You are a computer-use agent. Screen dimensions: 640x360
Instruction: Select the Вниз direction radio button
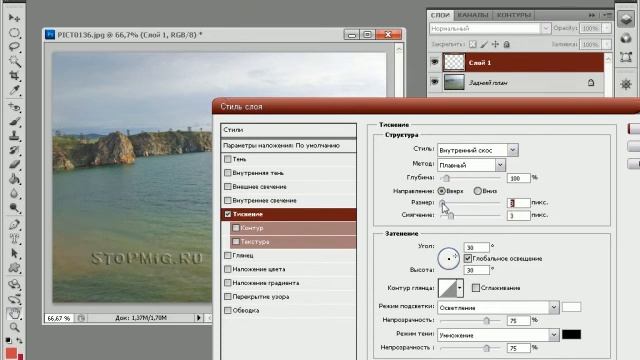tap(477, 191)
